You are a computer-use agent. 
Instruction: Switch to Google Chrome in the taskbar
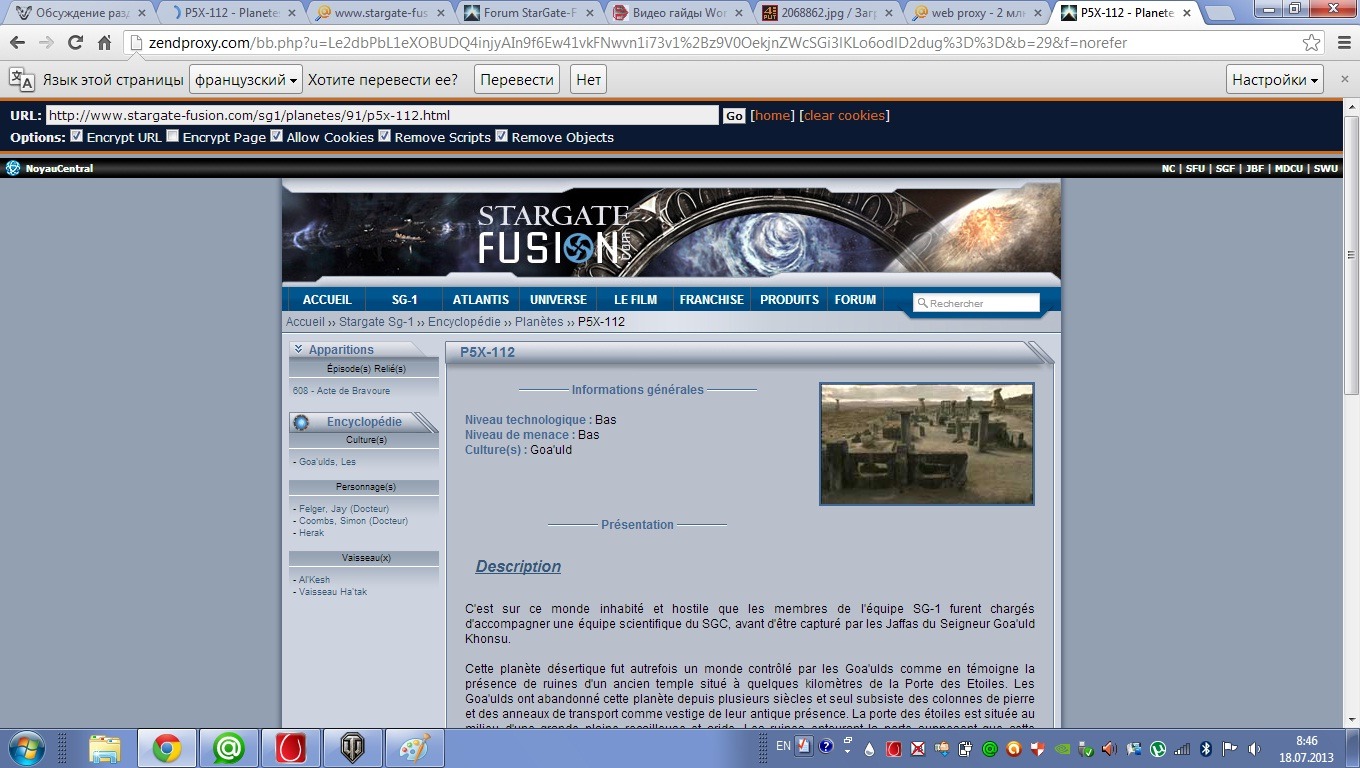[166, 748]
